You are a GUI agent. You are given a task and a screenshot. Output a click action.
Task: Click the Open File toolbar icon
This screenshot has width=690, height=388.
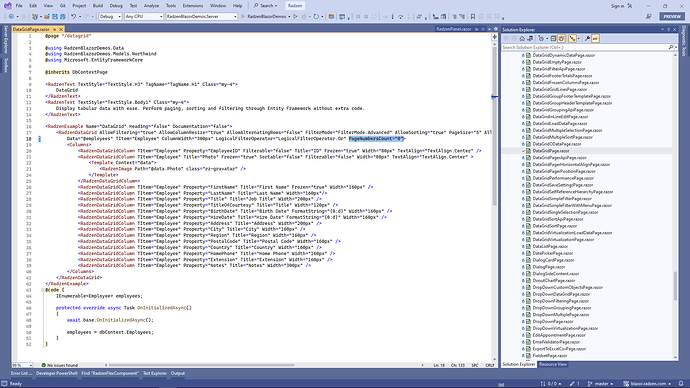point(46,16)
